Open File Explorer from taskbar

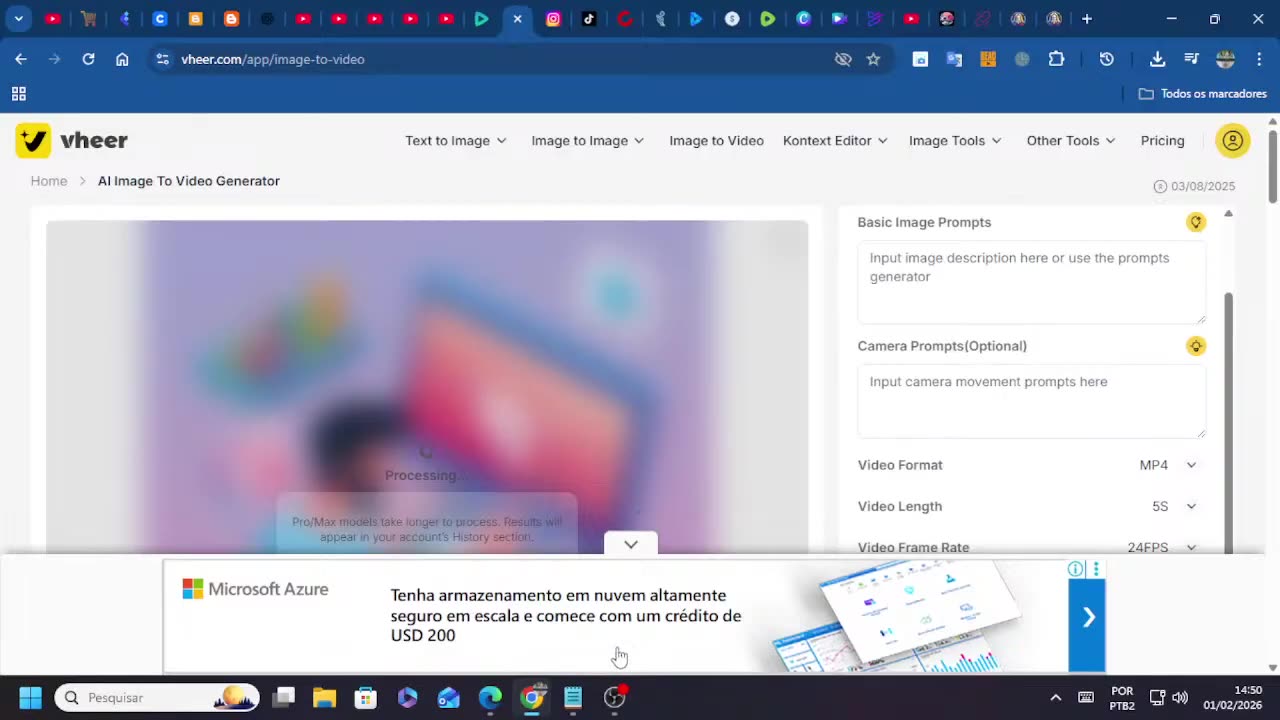[324, 697]
